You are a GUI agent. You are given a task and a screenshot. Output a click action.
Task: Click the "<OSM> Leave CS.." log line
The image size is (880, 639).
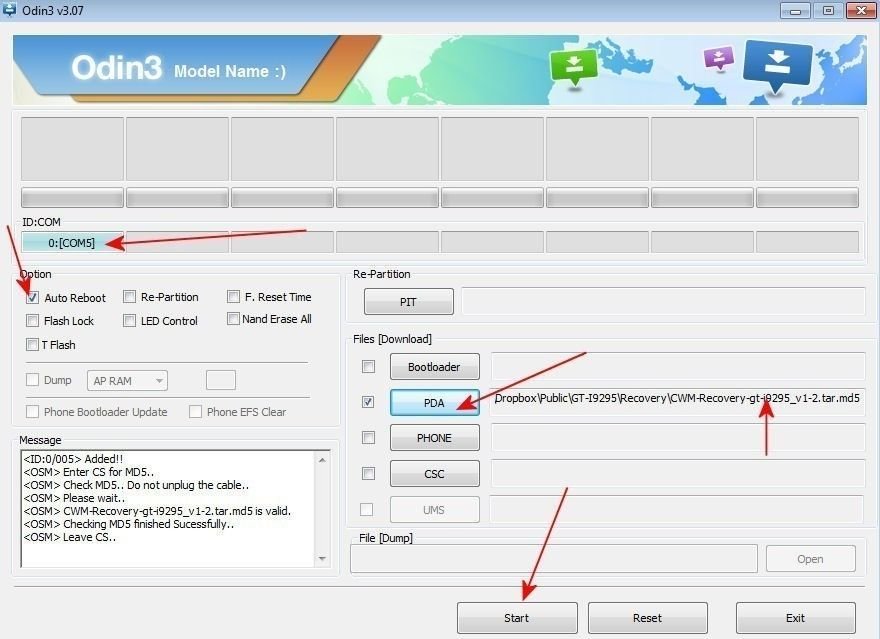point(70,537)
